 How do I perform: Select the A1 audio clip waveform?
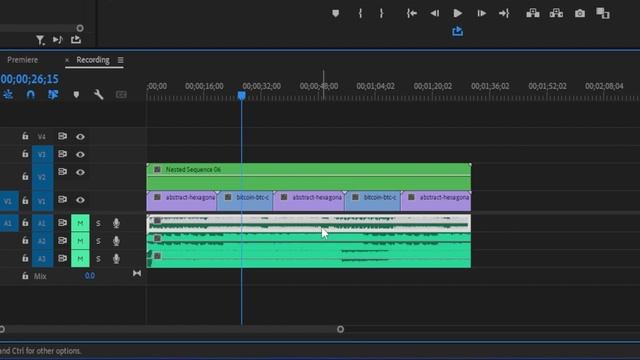point(309,223)
